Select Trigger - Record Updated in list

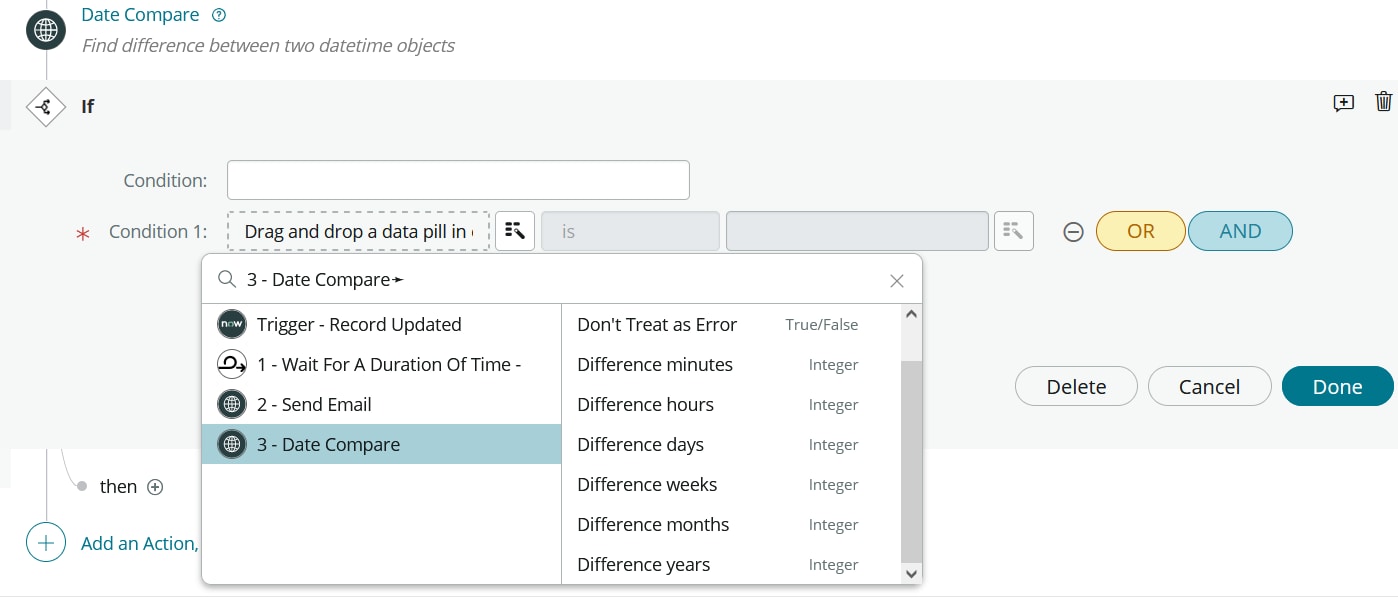pos(359,325)
